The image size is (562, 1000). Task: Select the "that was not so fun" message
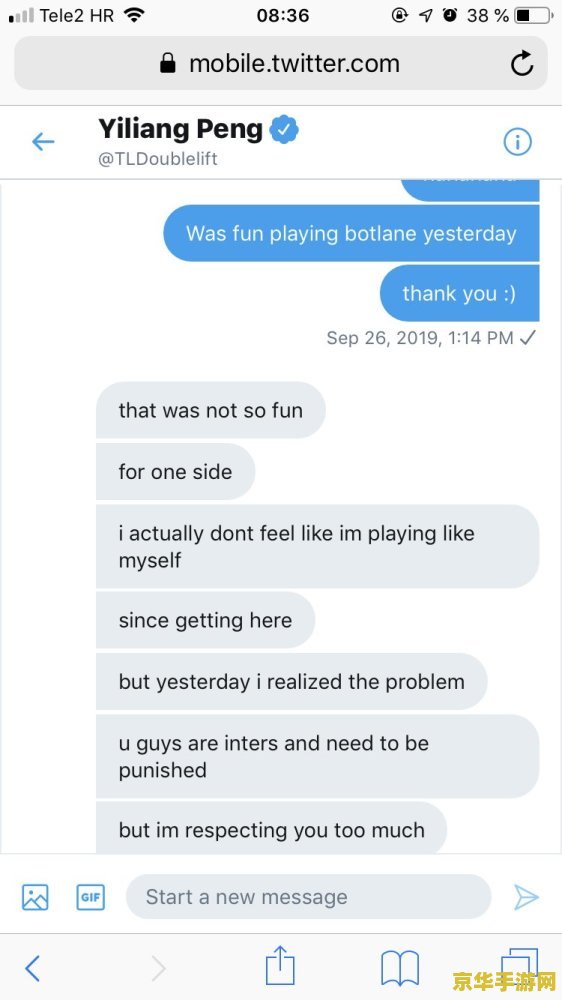[211, 410]
